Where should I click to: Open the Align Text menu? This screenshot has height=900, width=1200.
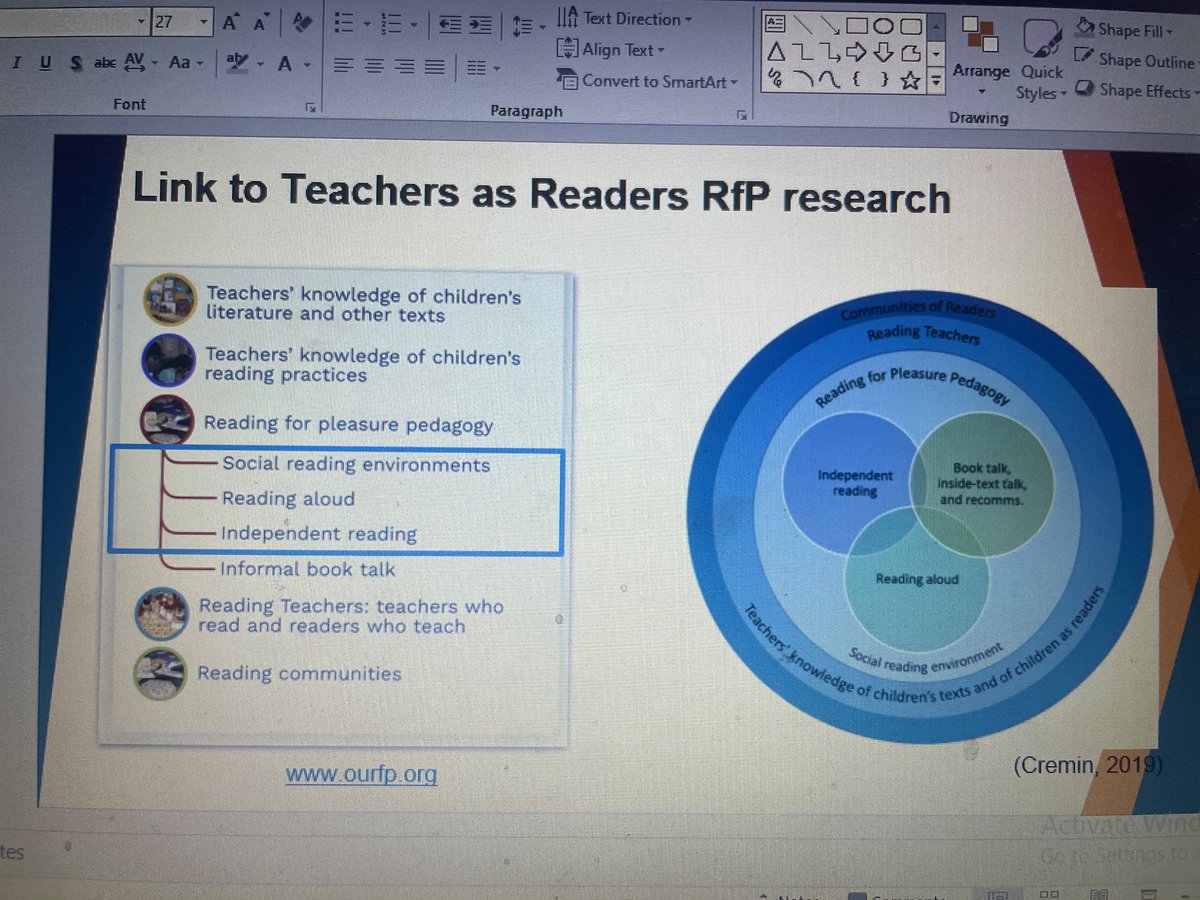[611, 49]
